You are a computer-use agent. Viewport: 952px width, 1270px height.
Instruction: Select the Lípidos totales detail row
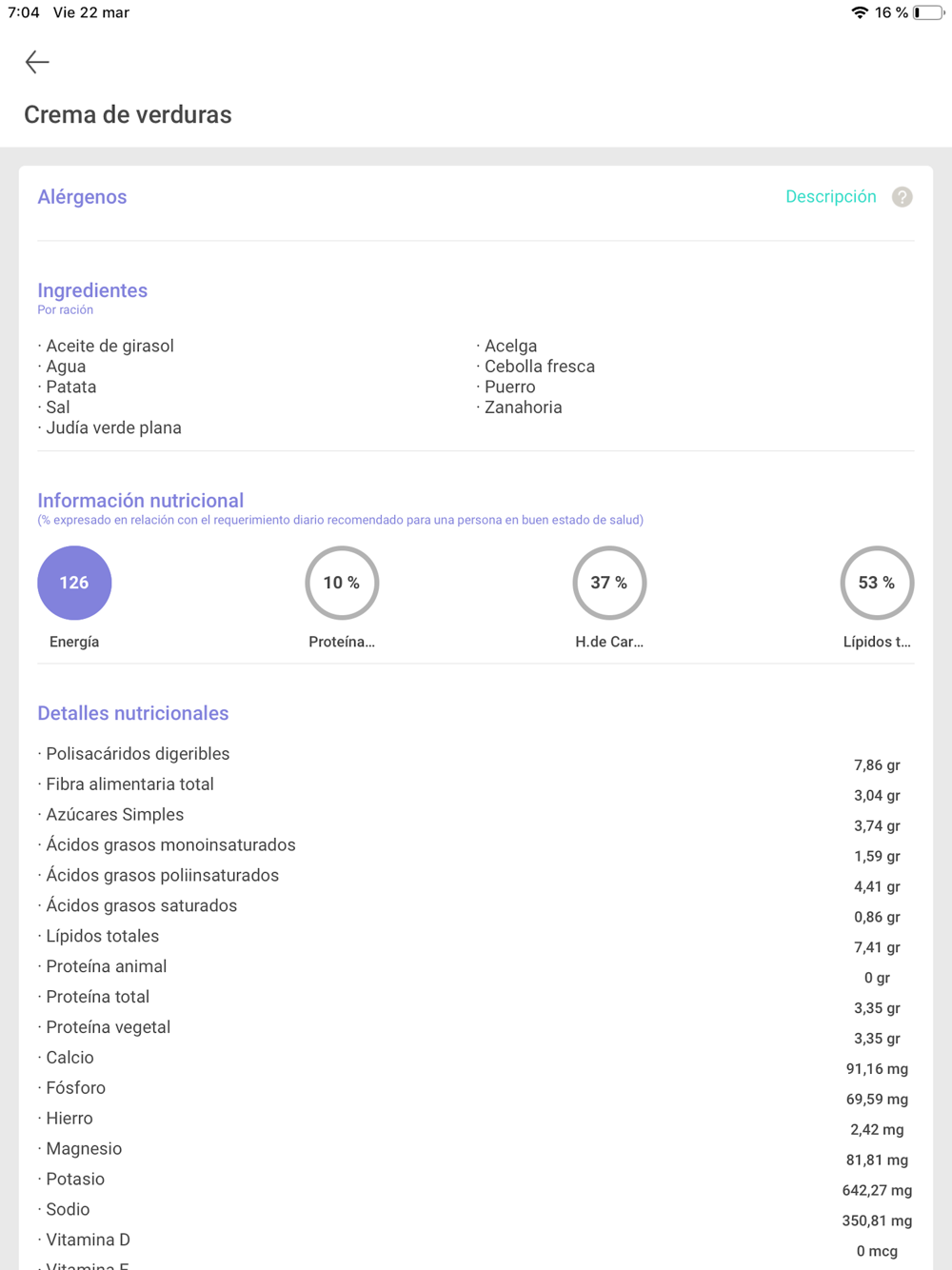[x=102, y=936]
